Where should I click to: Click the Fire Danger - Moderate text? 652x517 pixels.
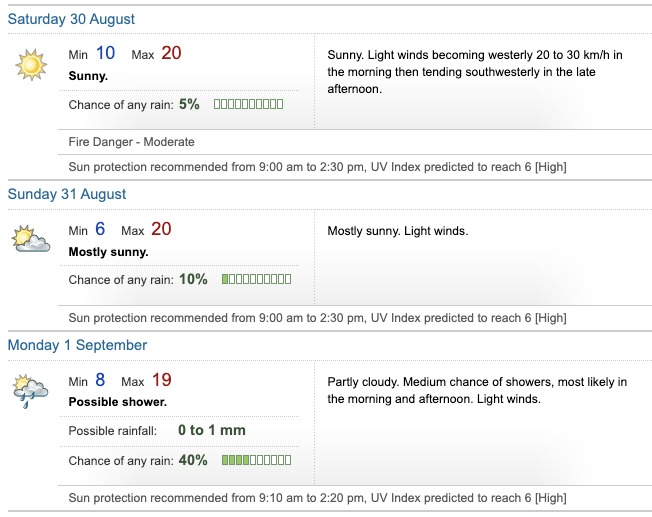pos(131,142)
